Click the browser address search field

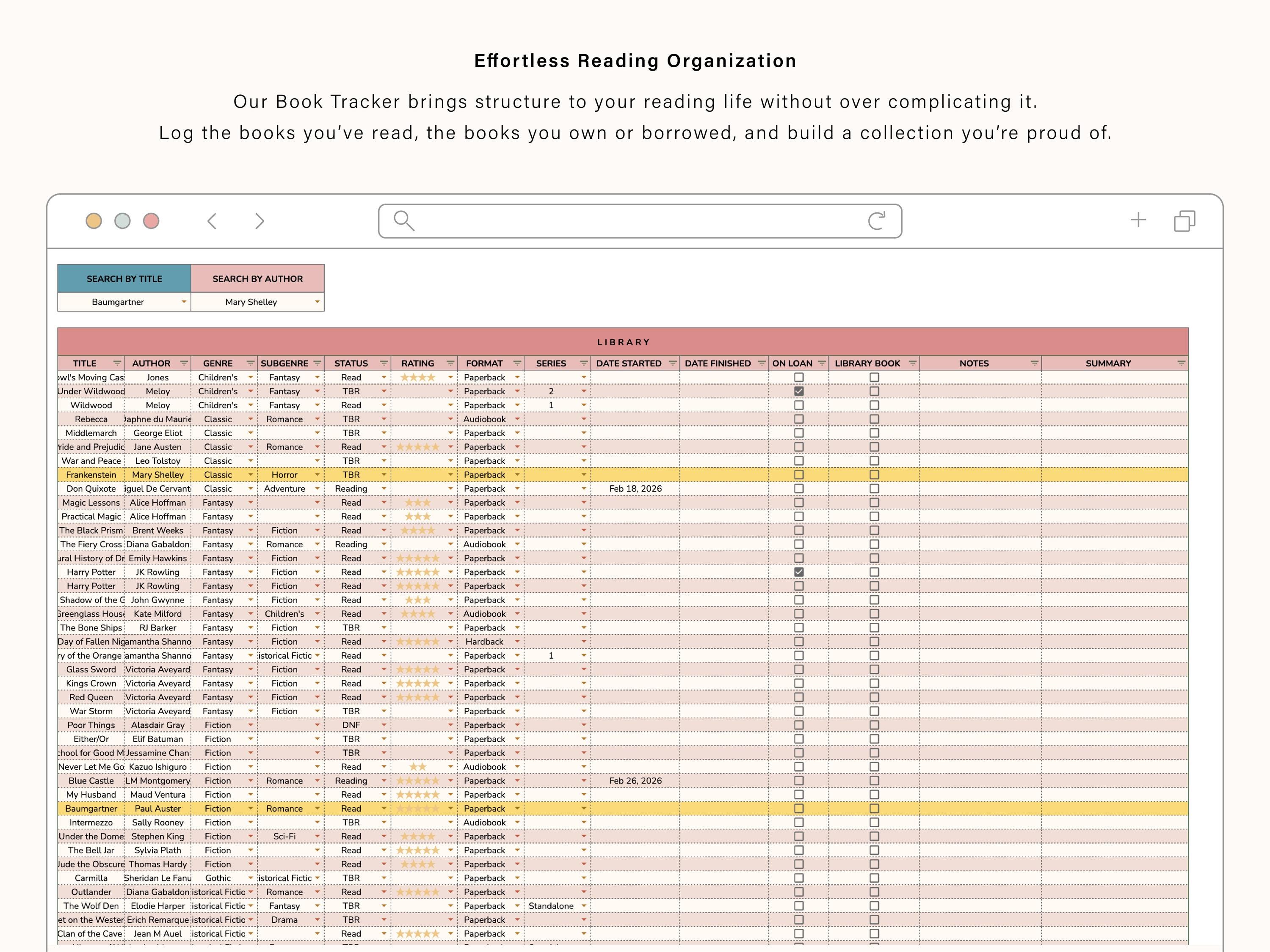click(x=640, y=221)
